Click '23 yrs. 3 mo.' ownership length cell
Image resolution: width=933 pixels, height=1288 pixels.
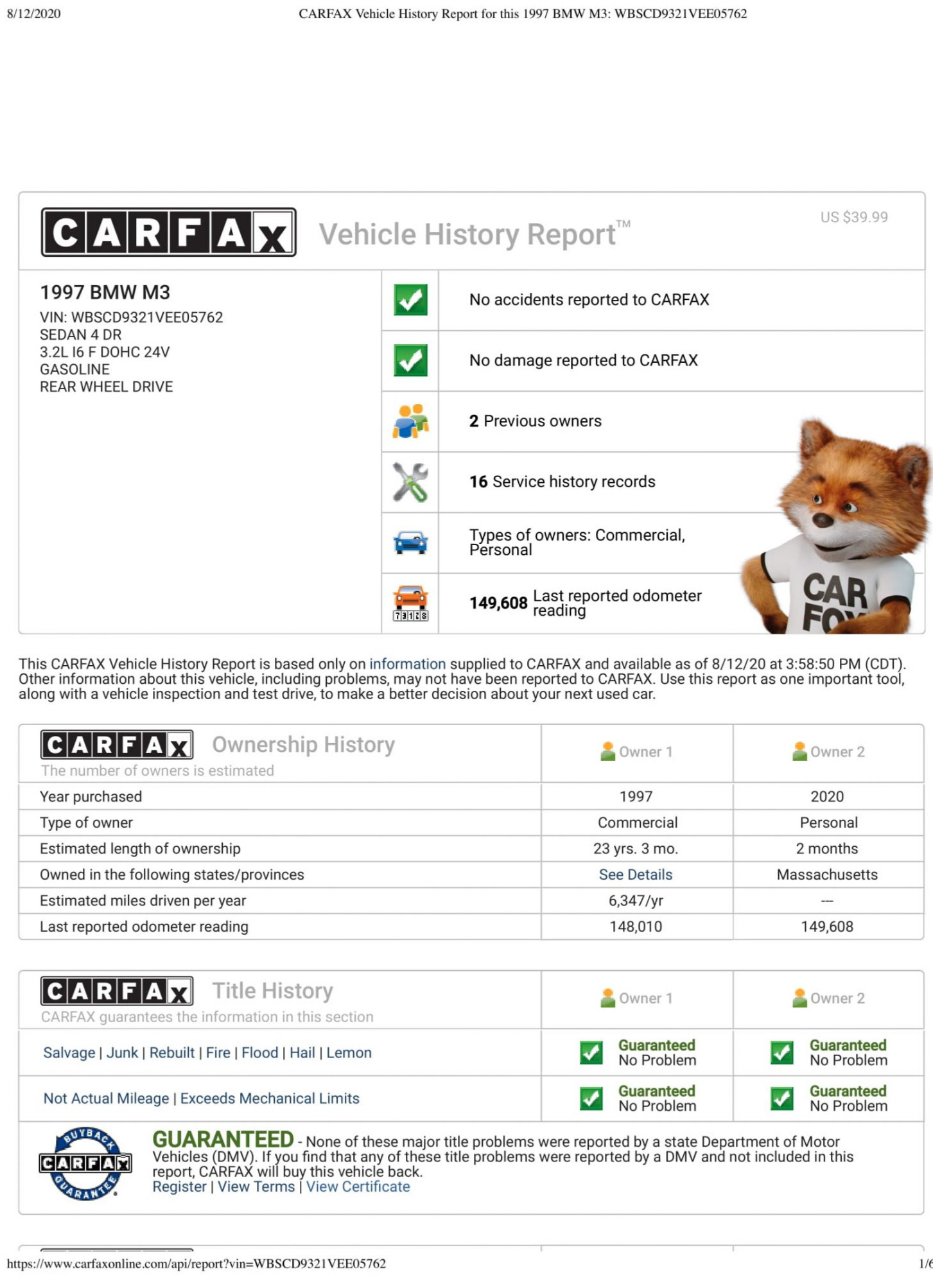tap(636, 849)
